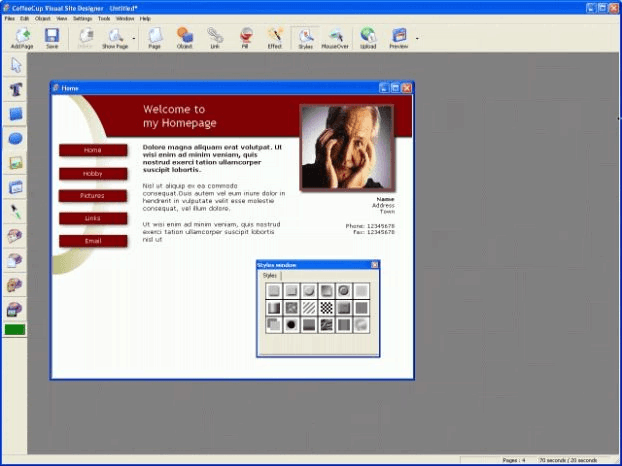Select the rectangle shape tool
The width and height of the screenshot is (622, 466).
point(16,114)
